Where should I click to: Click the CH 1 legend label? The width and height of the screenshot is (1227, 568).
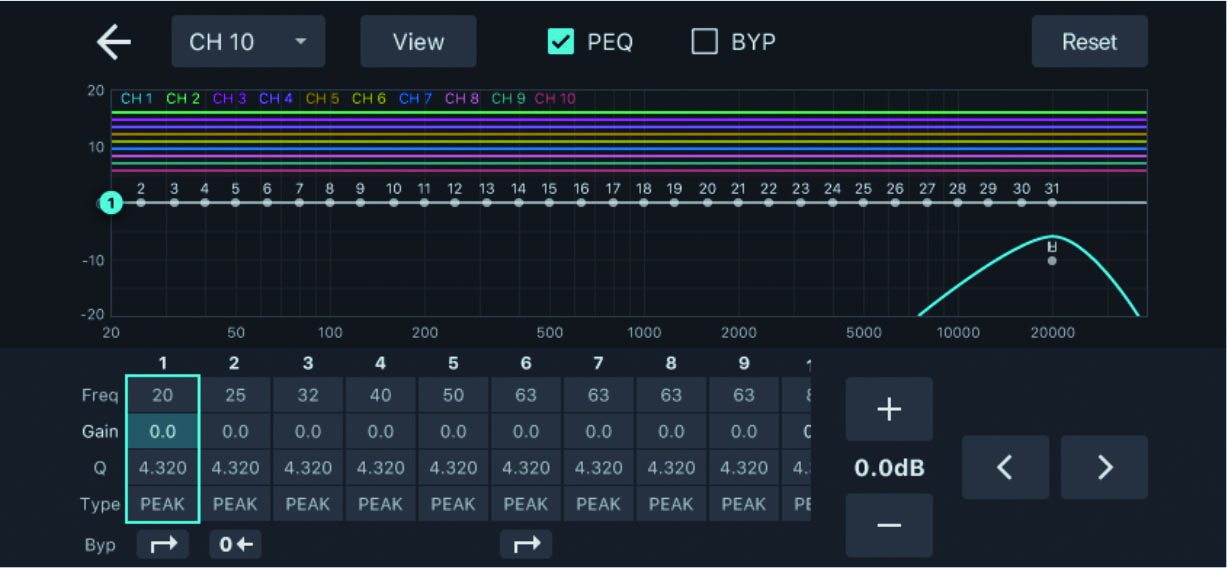pyautogui.click(x=137, y=99)
